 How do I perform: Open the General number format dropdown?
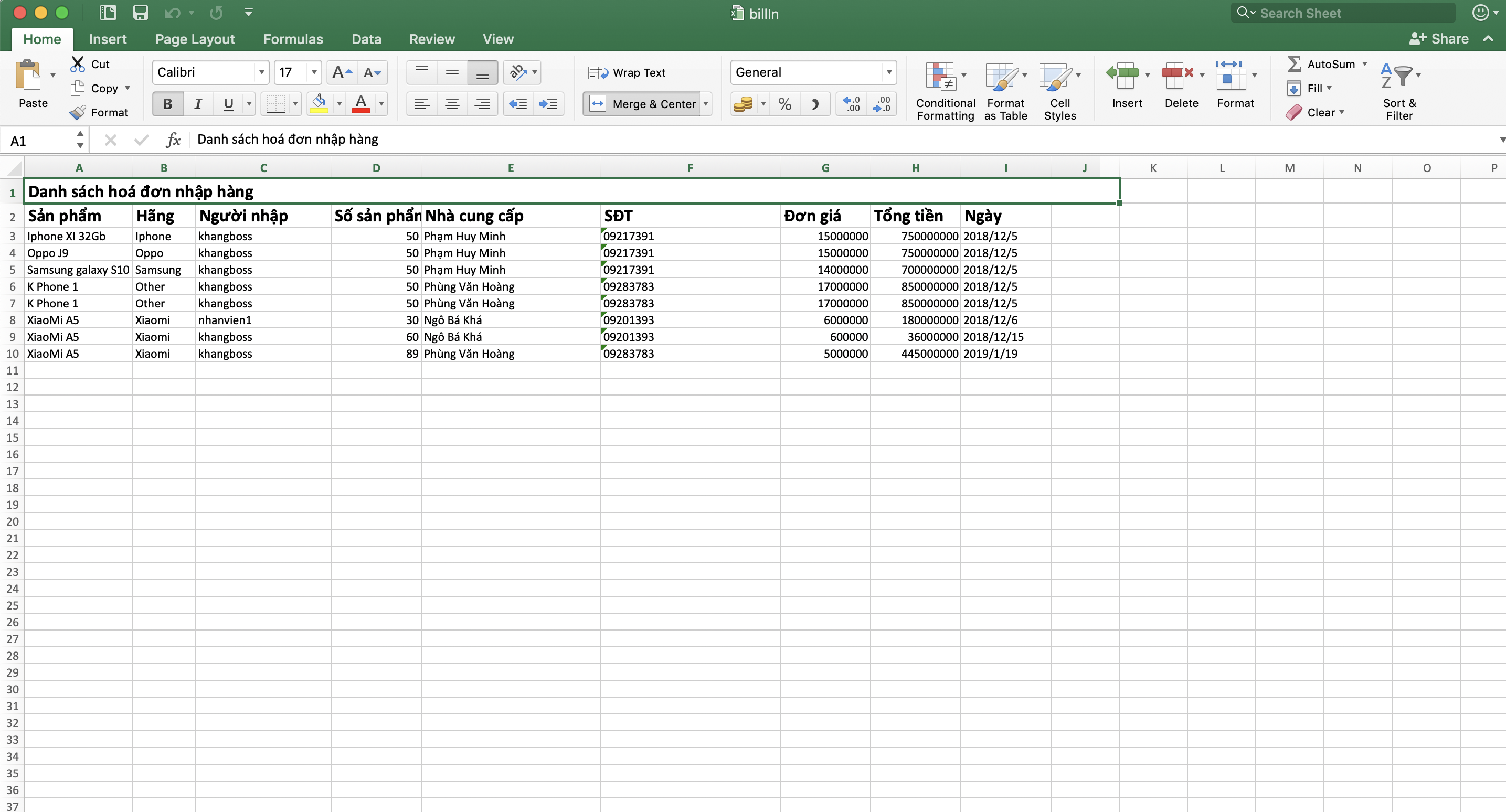[x=888, y=72]
